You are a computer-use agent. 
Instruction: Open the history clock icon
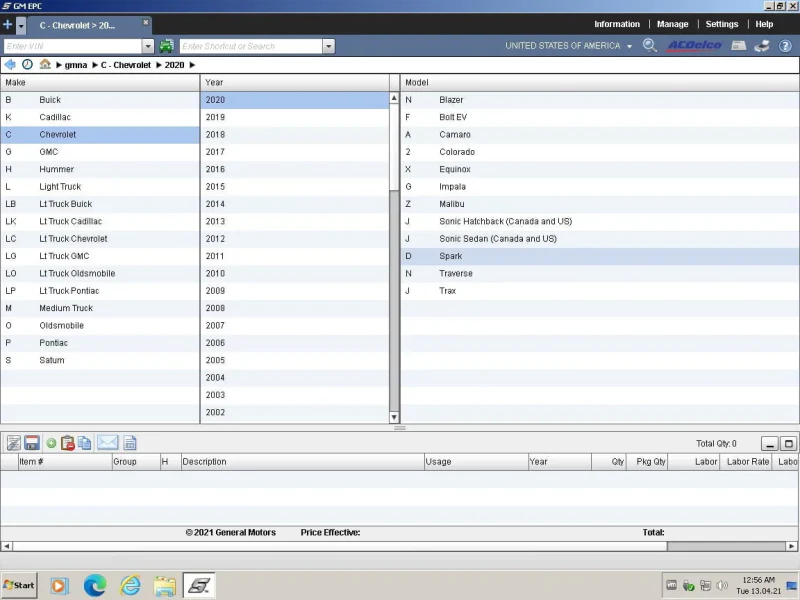27,65
